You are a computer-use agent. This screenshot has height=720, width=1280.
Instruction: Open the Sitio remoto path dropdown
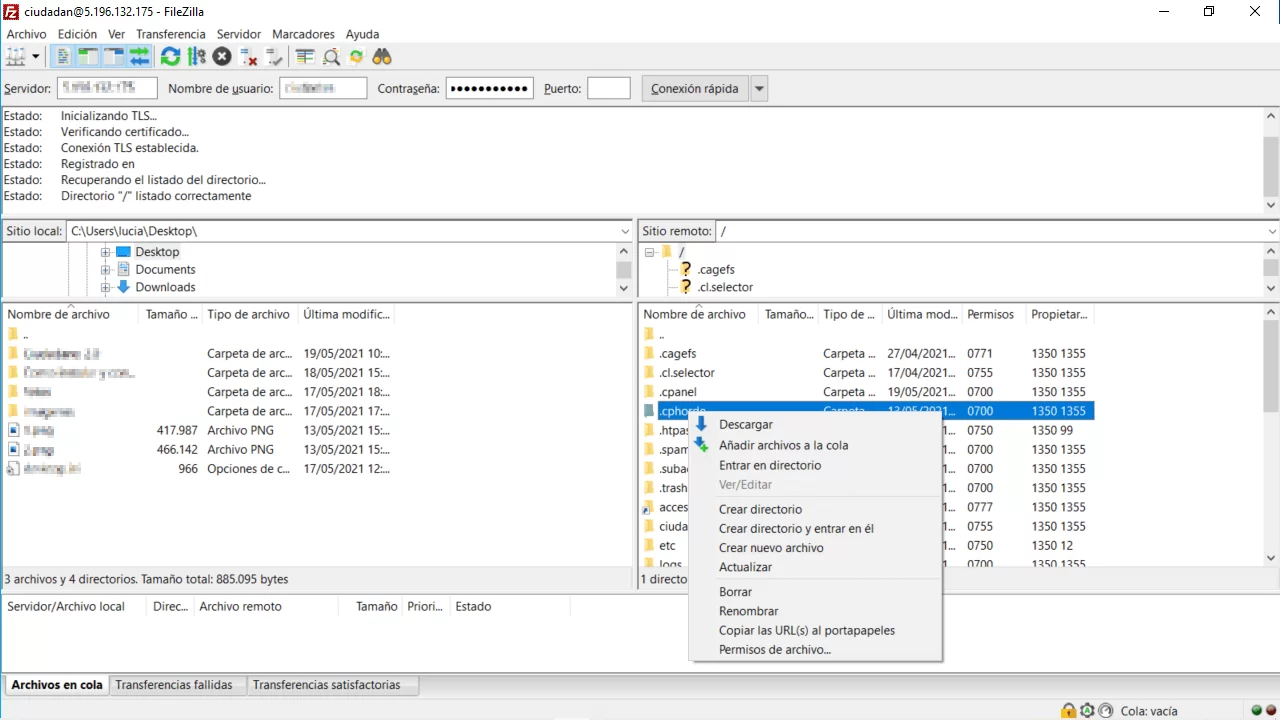tap(1271, 231)
